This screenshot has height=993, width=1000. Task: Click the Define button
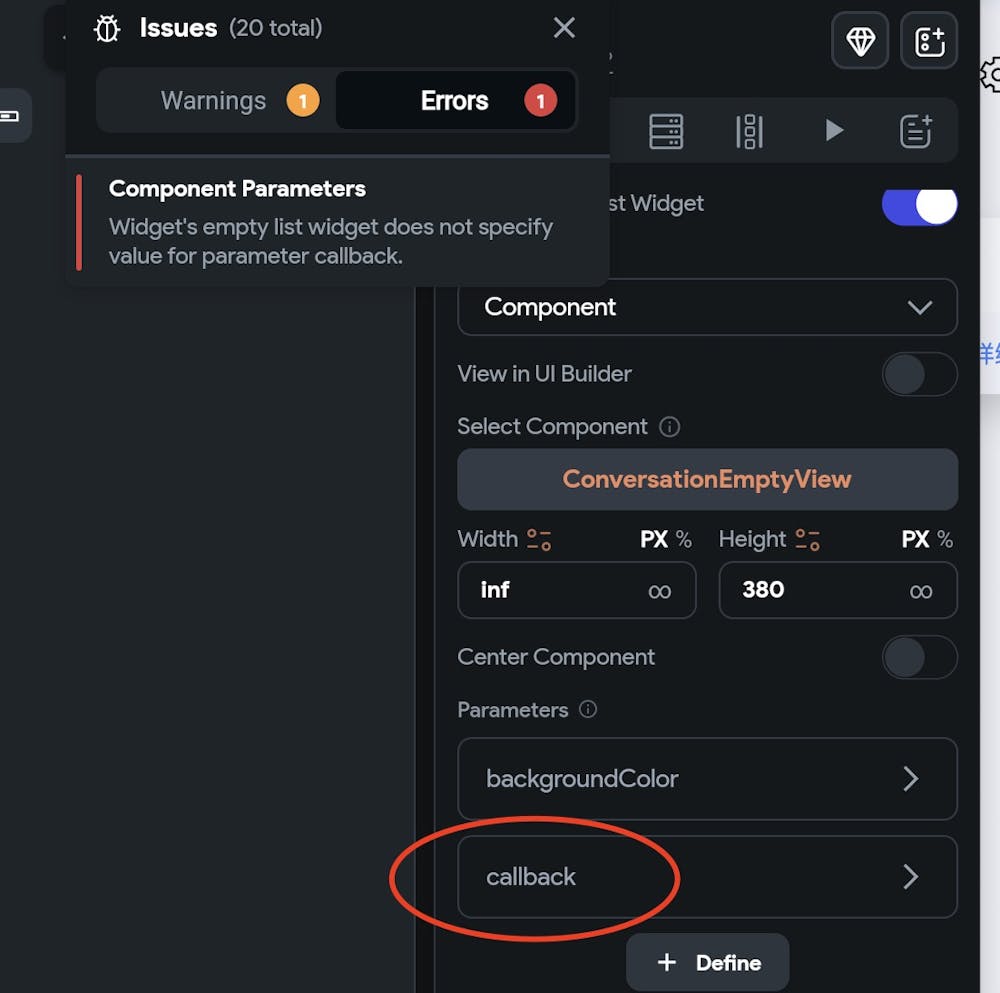(x=707, y=962)
